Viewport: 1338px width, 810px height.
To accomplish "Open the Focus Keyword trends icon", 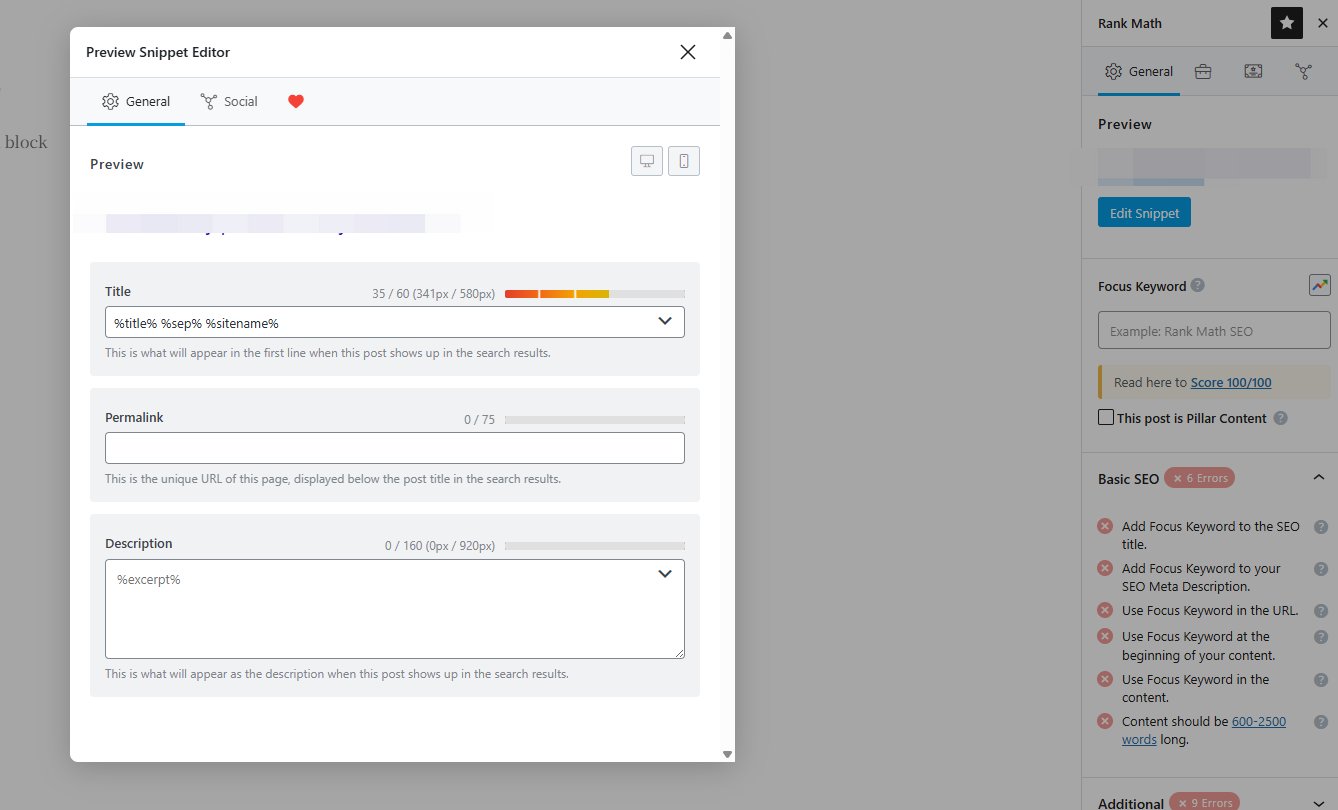I will point(1319,285).
